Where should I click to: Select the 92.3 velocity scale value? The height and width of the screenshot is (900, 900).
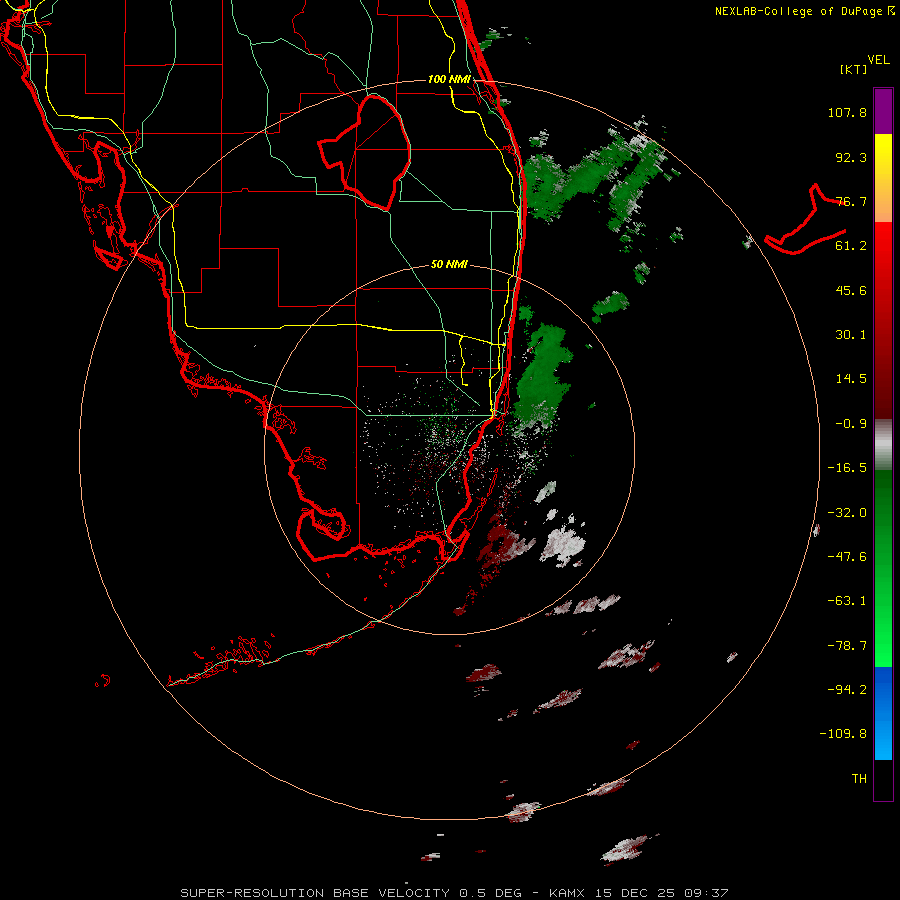pyautogui.click(x=851, y=157)
